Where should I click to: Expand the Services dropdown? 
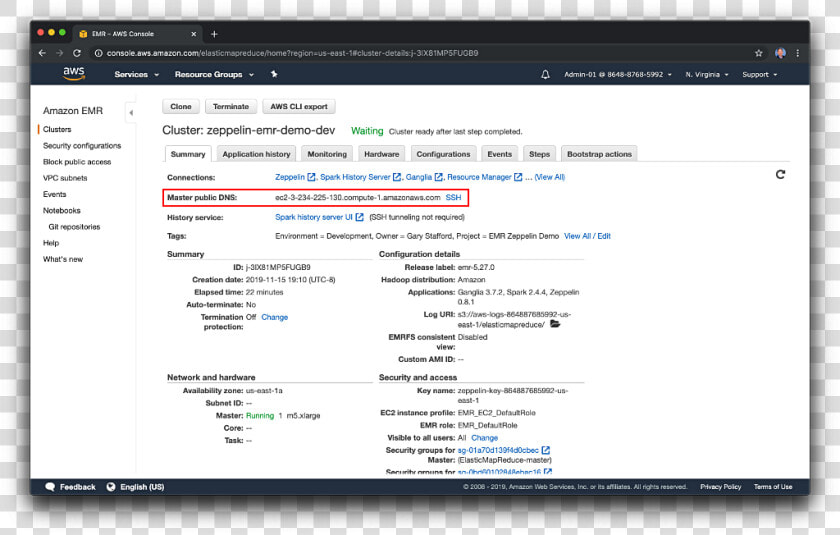[137, 74]
